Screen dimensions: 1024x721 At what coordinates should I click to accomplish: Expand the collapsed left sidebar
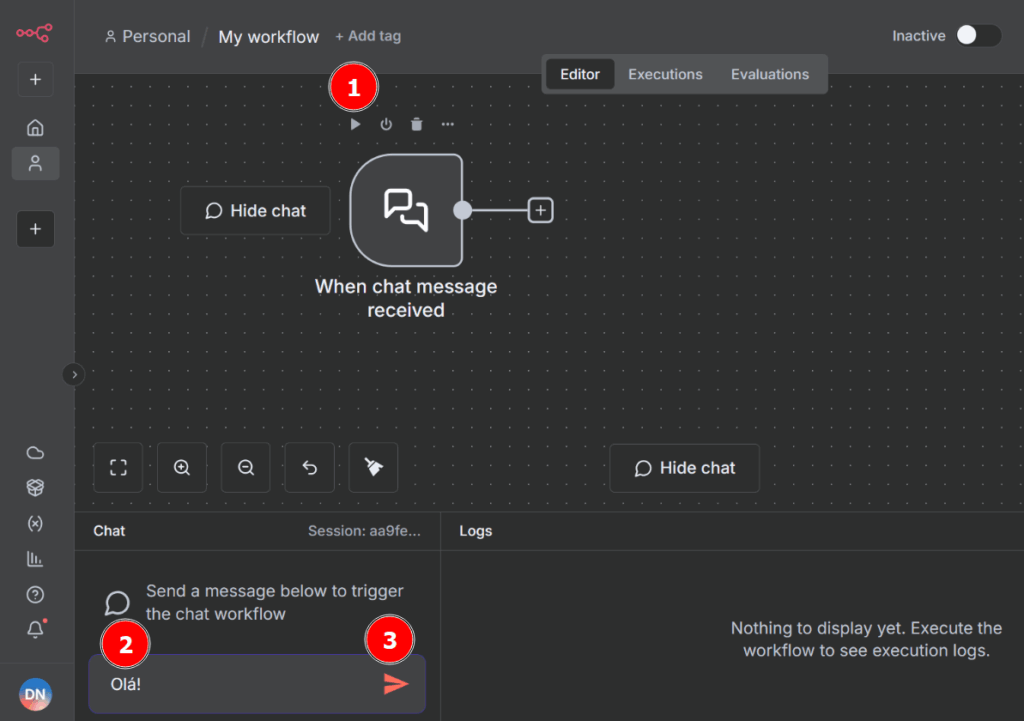(x=74, y=374)
